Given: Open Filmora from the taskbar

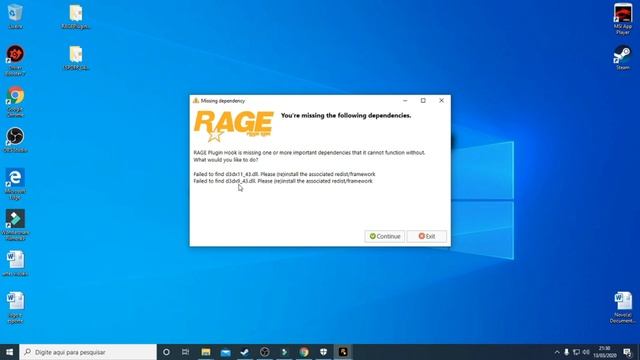Looking at the screenshot, I should coord(284,352).
